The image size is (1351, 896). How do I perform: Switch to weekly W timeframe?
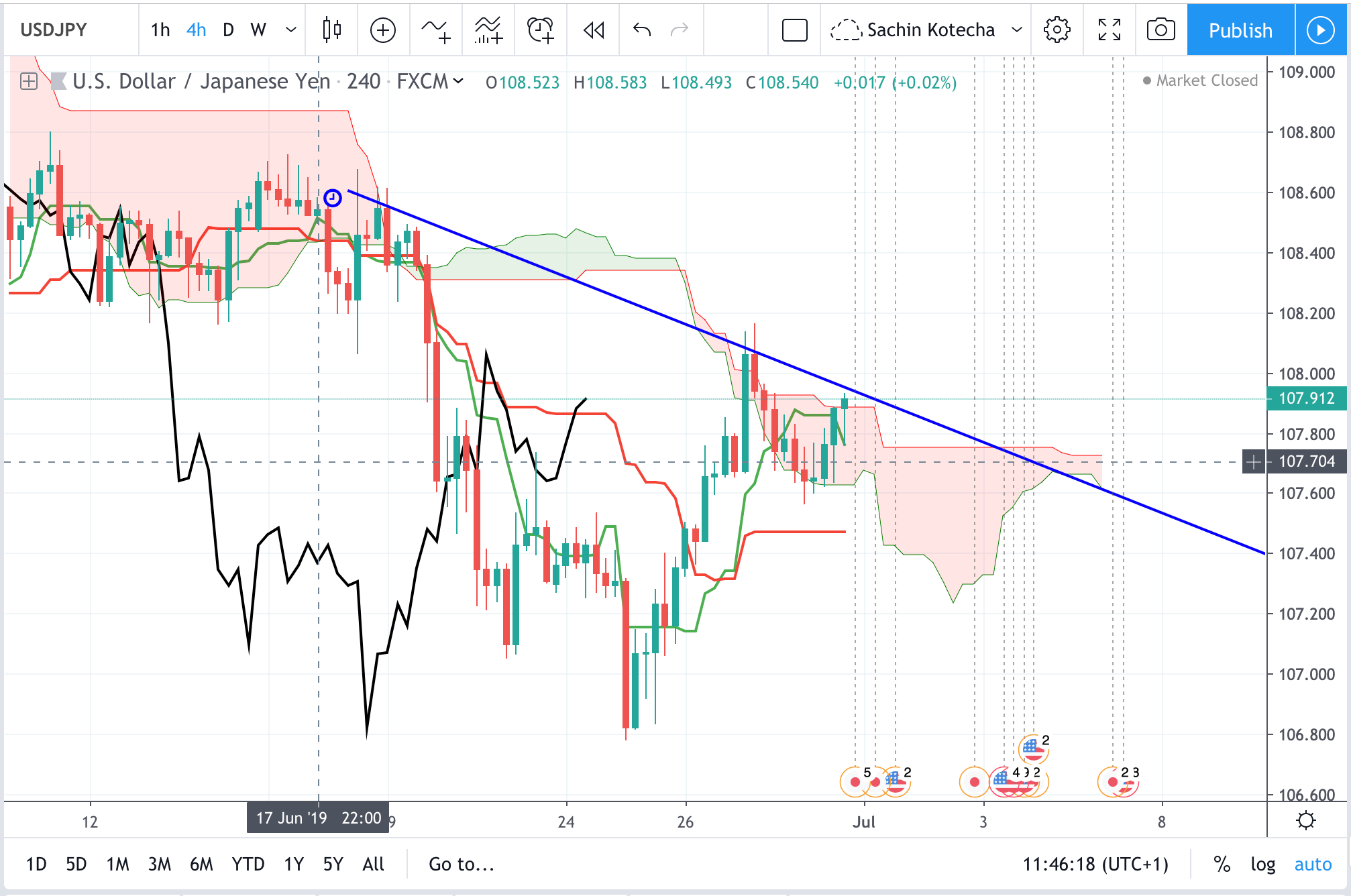[x=258, y=30]
